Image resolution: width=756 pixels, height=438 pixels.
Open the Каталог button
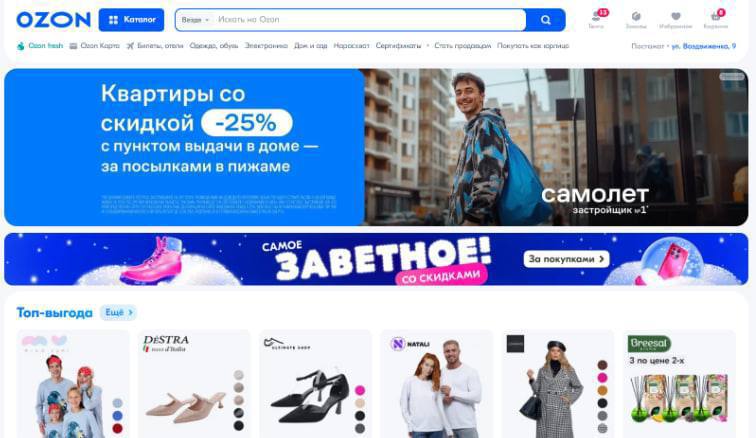tap(131, 20)
